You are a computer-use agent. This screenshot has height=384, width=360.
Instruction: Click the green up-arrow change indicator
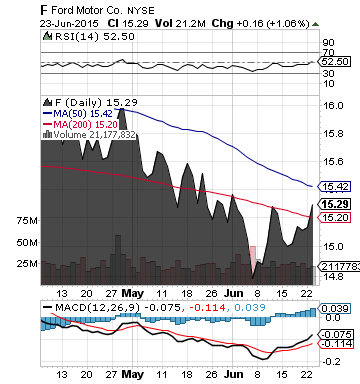[315, 24]
